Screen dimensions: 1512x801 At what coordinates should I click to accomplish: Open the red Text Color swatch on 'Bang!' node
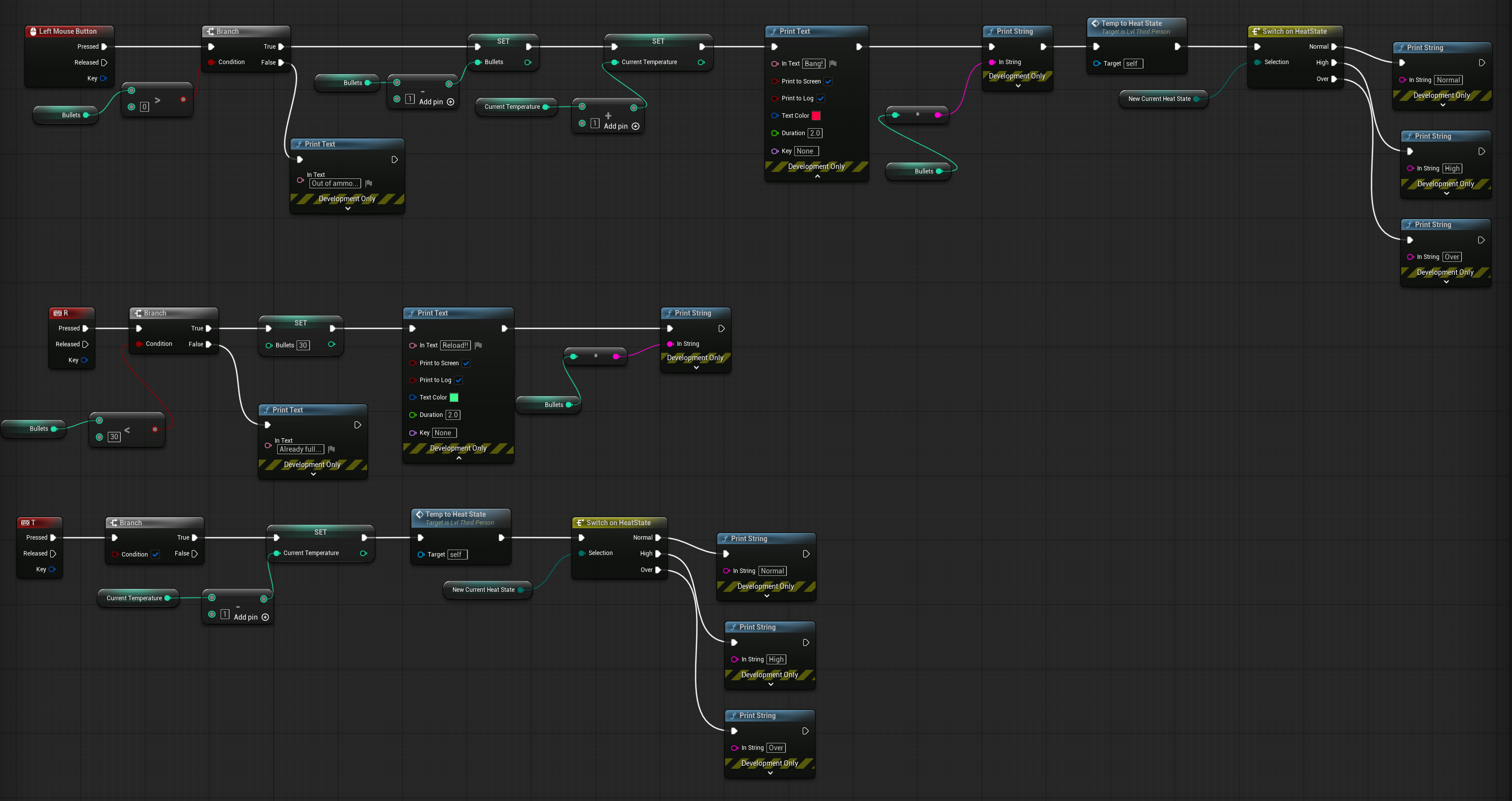816,116
